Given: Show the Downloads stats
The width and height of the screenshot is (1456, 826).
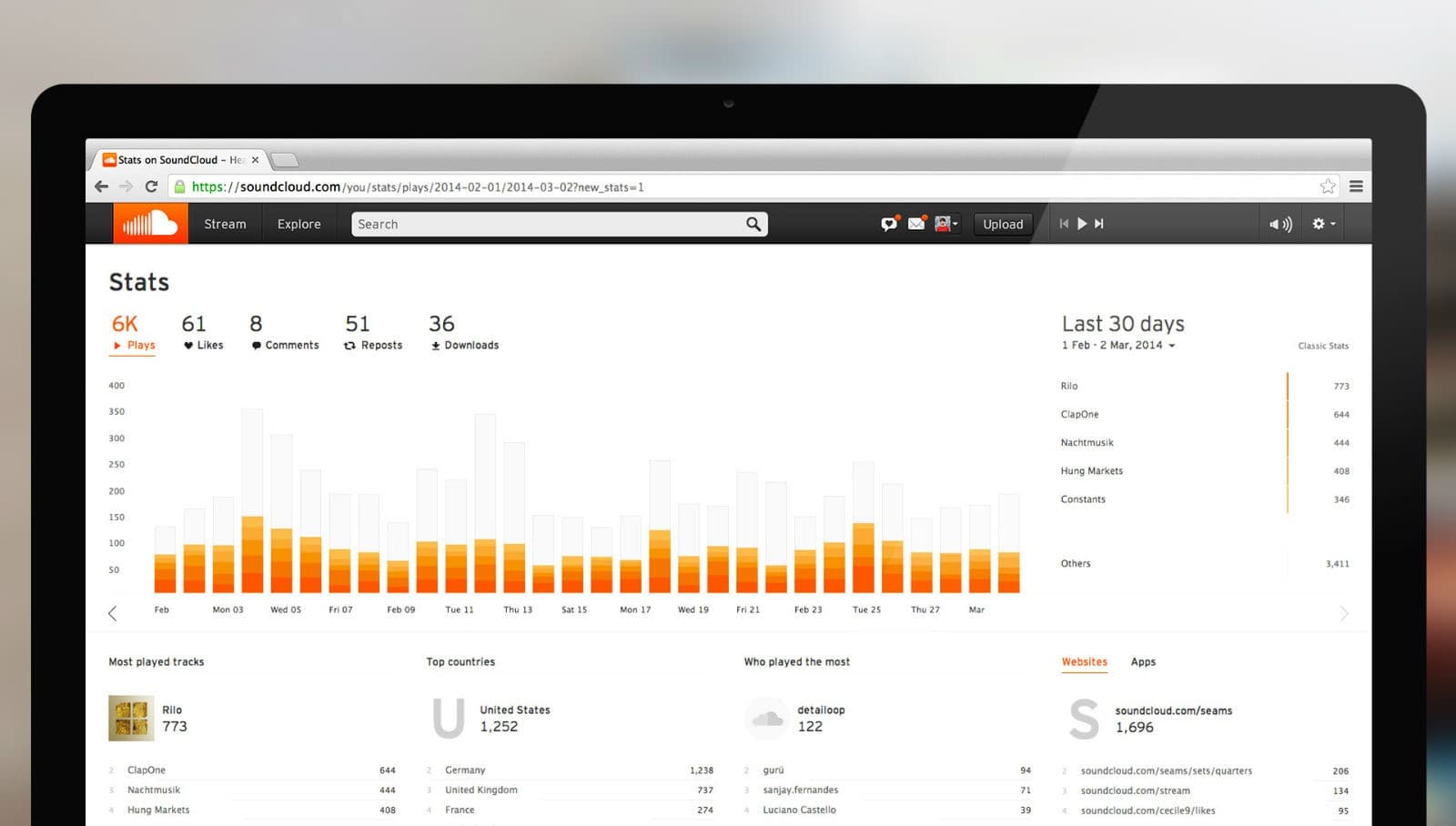Looking at the screenshot, I should 464,334.
